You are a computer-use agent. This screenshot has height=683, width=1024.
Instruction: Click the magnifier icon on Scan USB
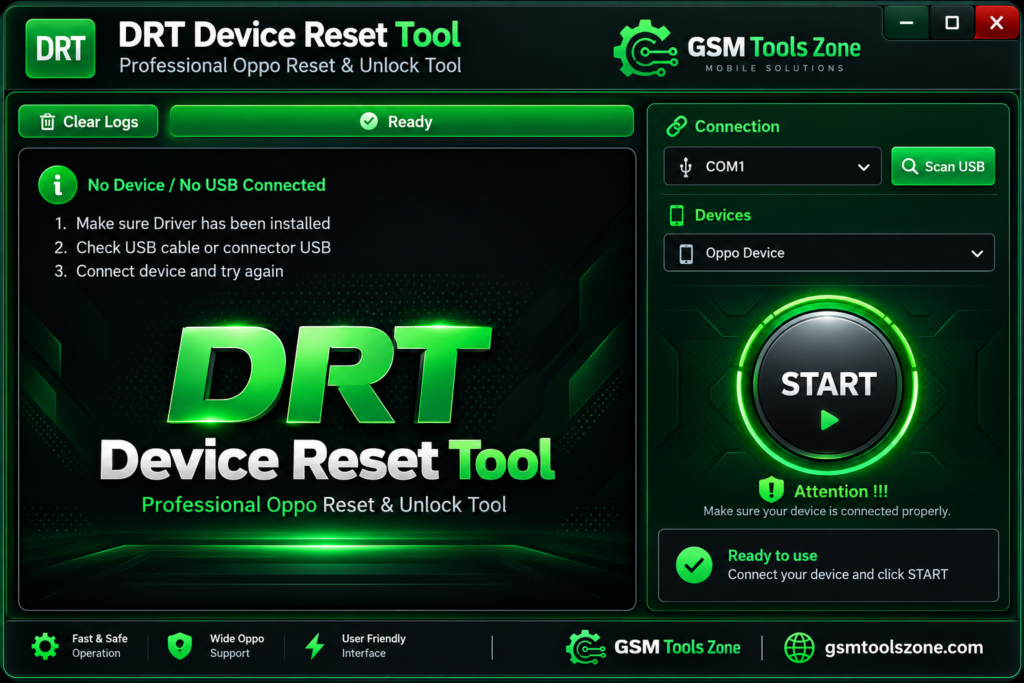click(910, 167)
